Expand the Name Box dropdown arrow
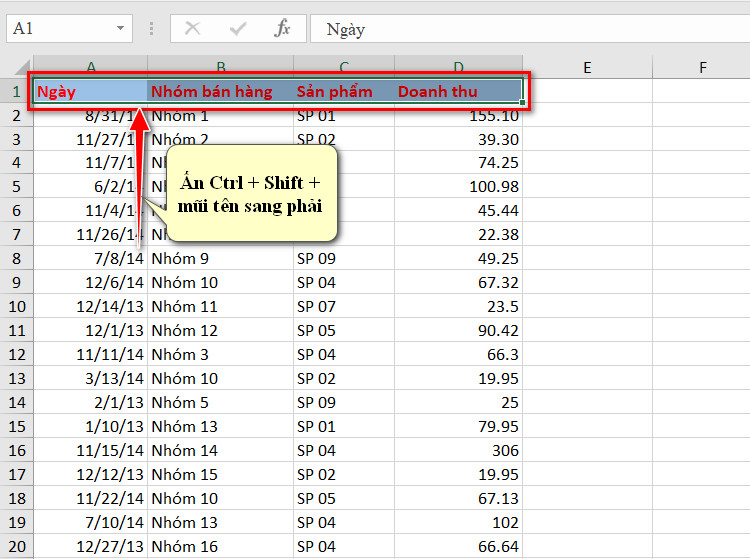 click(x=121, y=28)
